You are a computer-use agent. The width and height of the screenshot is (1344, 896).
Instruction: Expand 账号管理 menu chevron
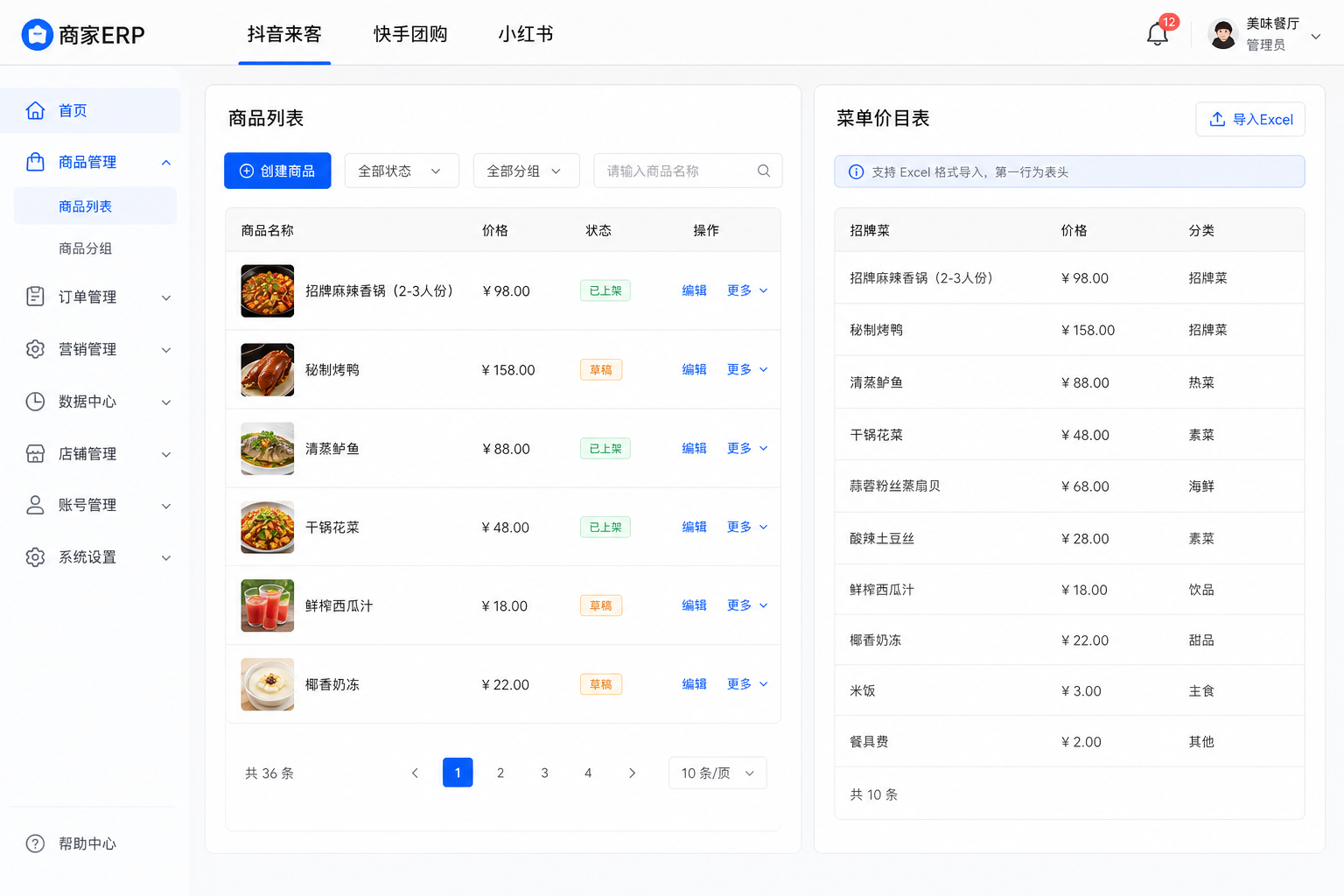pos(166,506)
